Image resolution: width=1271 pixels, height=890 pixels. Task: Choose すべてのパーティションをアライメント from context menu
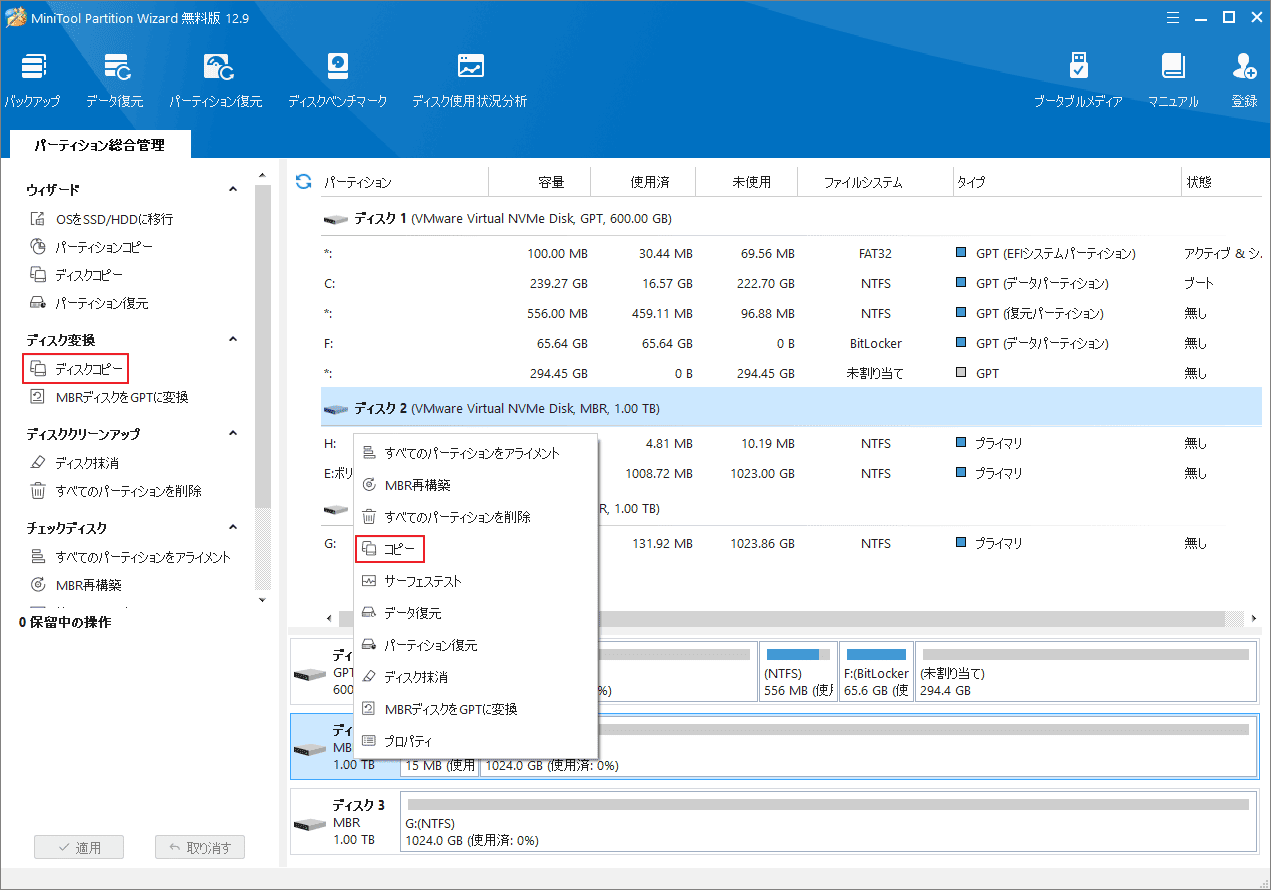coord(475,453)
